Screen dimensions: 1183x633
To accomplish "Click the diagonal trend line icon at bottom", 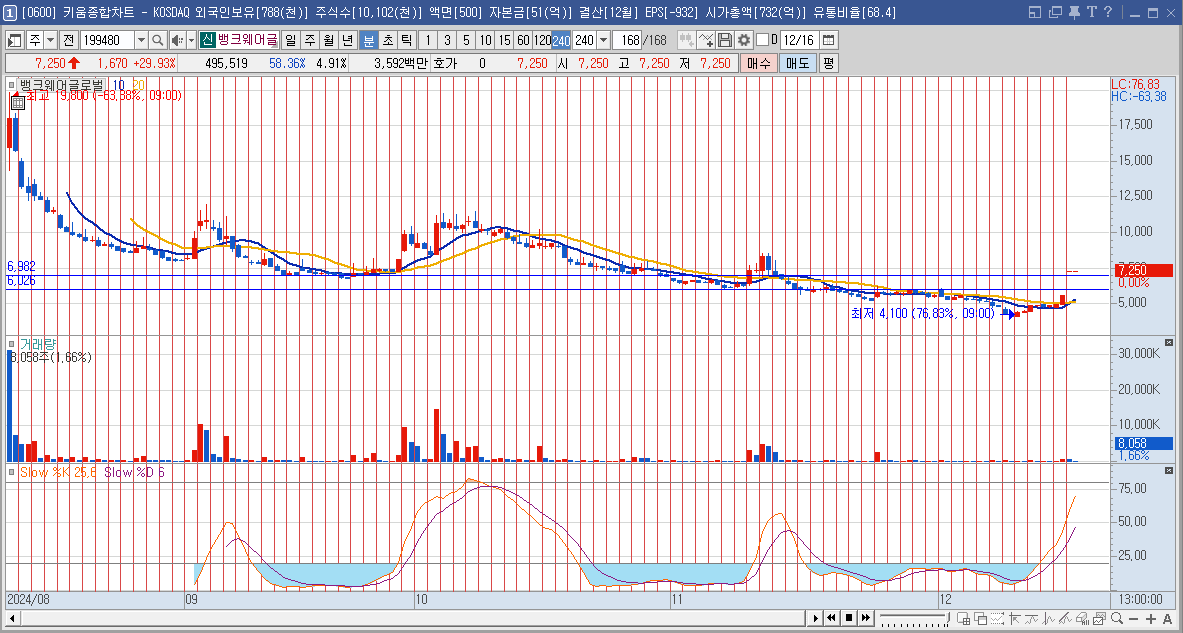I will 1065,618.
